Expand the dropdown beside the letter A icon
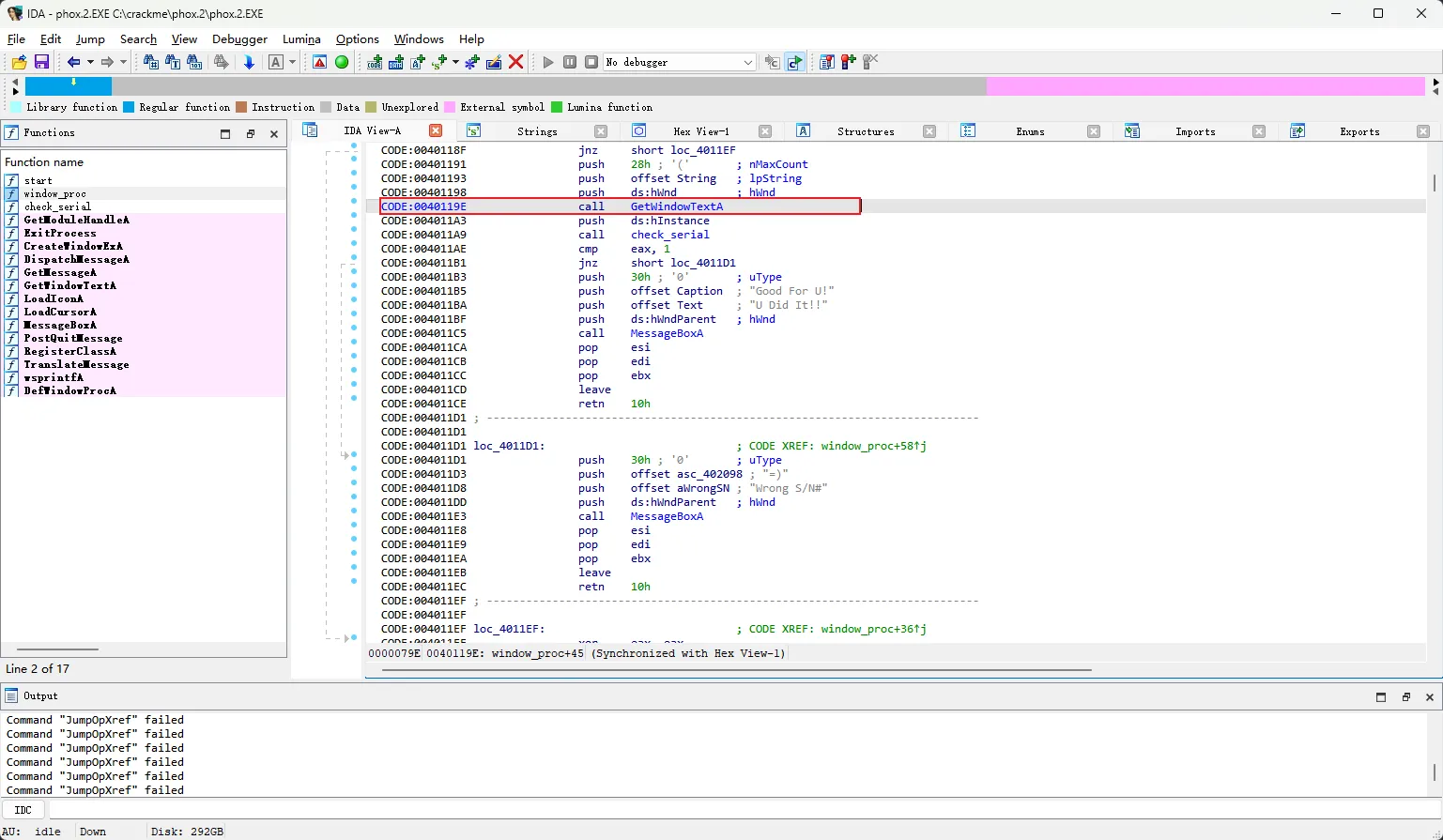 292,62
